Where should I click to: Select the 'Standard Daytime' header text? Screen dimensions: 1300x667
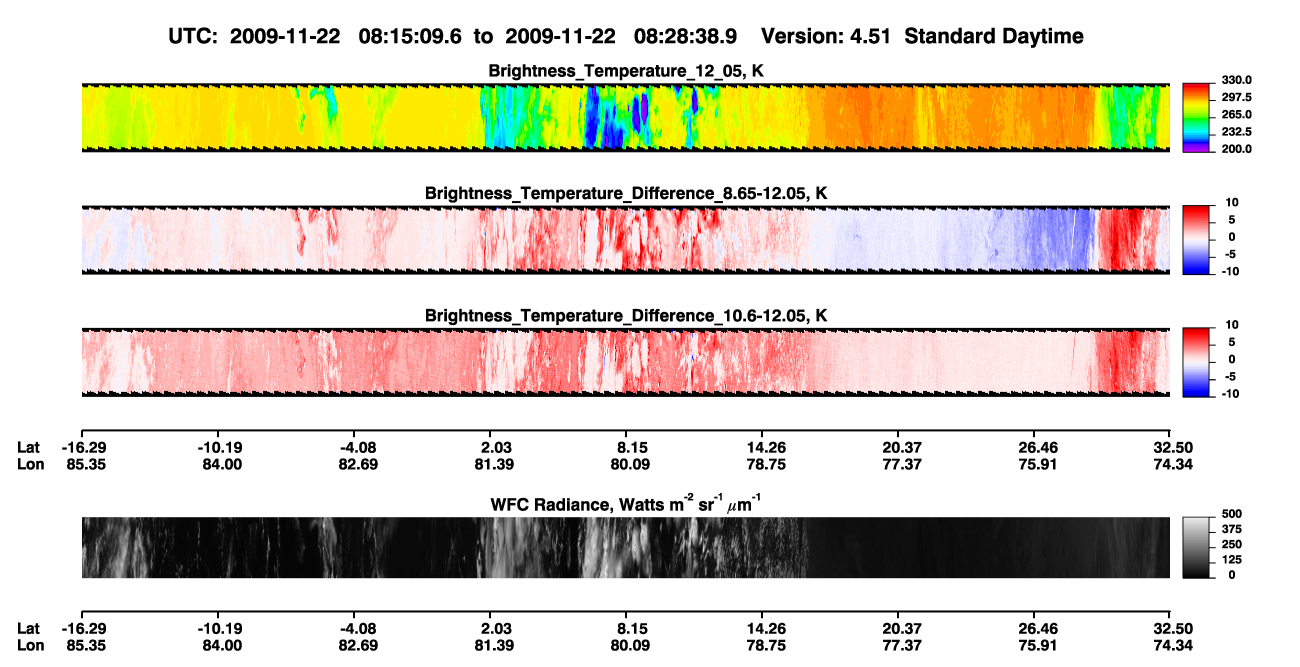coord(995,36)
